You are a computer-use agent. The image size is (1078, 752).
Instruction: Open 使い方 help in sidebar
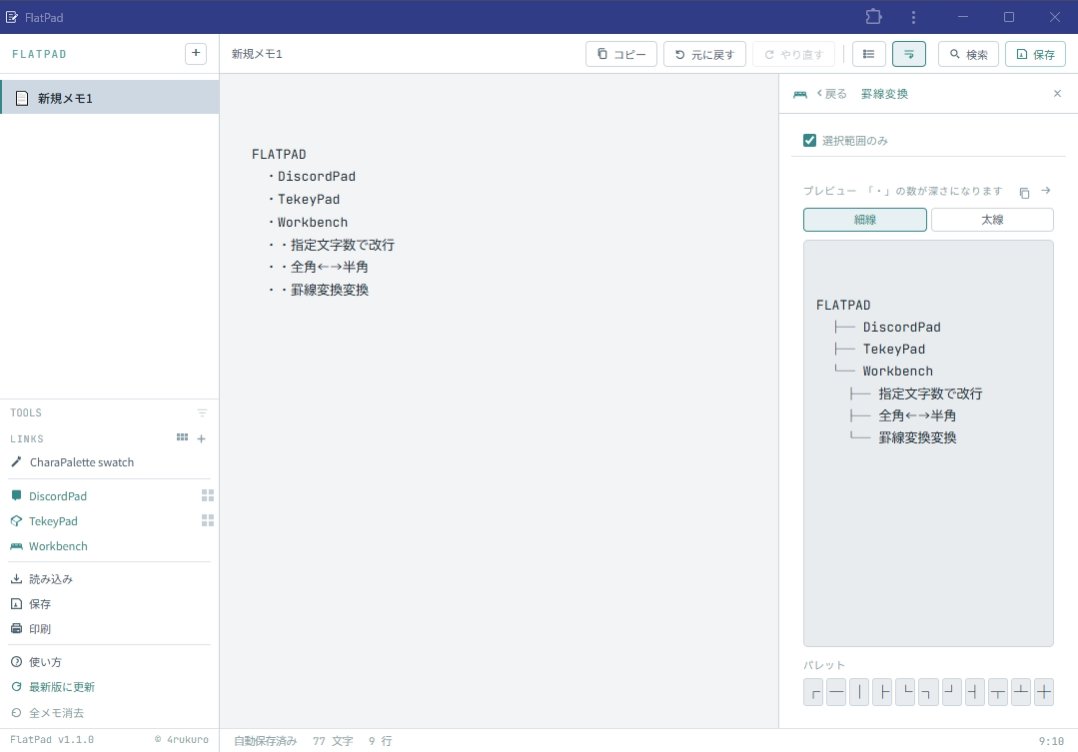45,662
